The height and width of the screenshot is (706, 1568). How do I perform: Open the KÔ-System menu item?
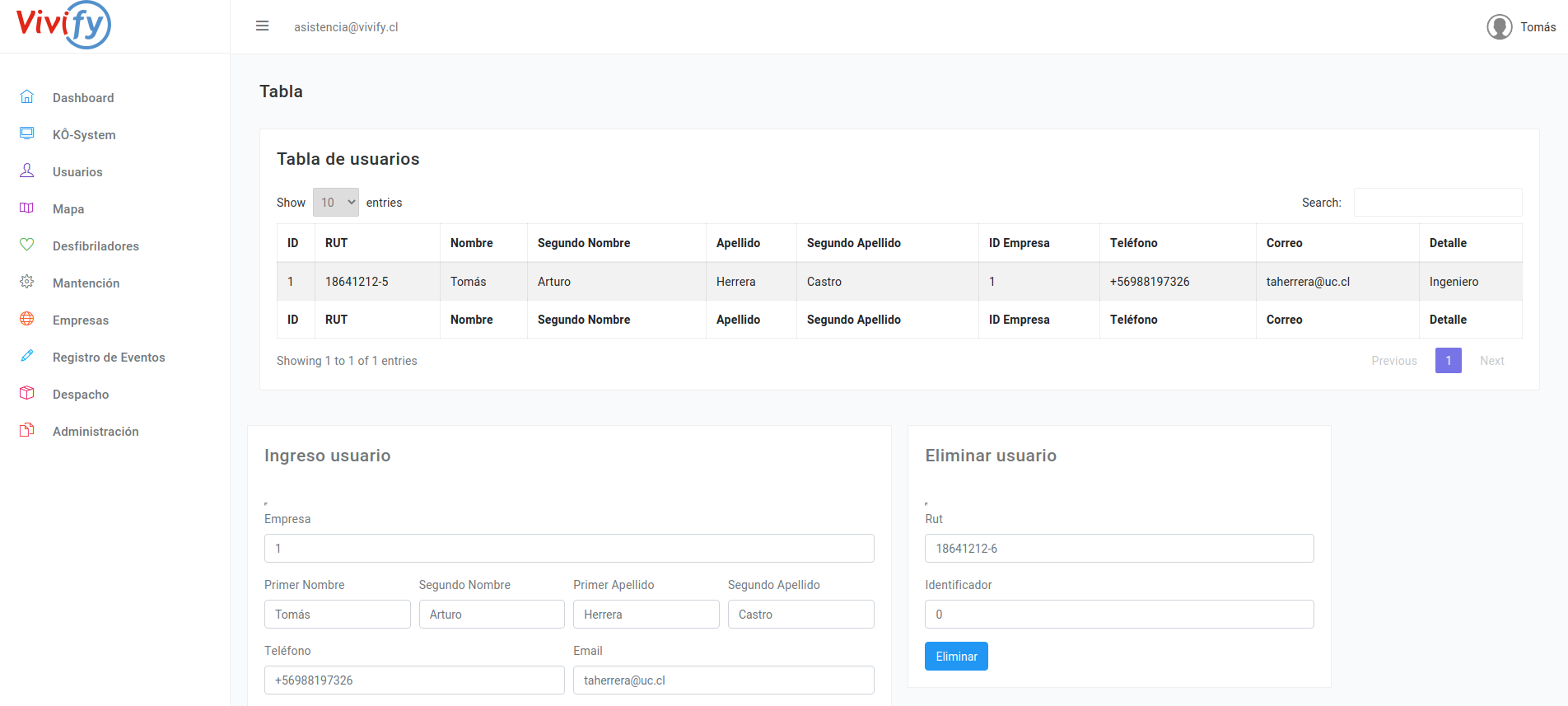click(x=84, y=135)
